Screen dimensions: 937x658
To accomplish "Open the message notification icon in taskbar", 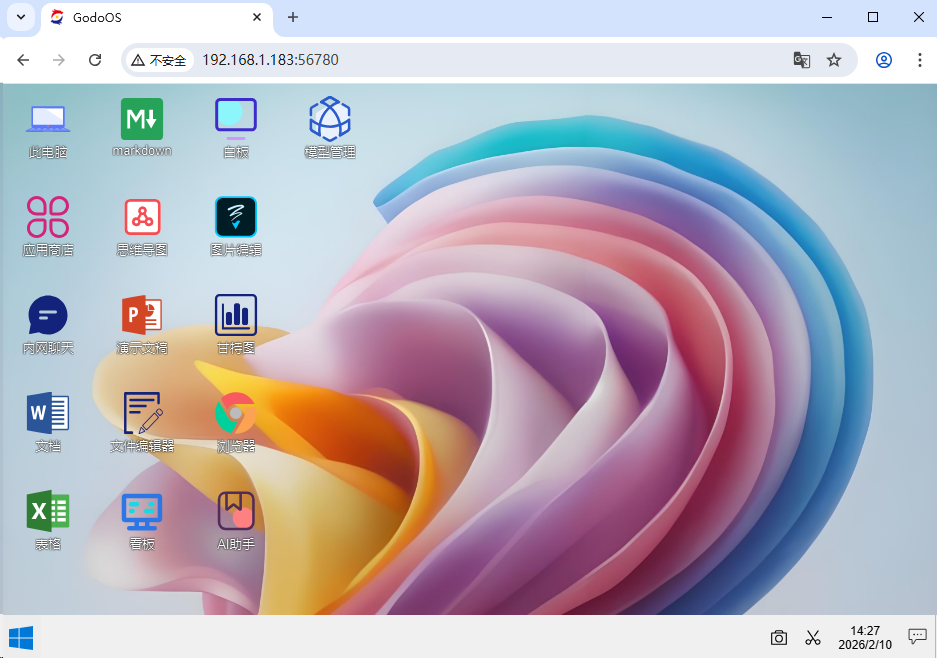I will pos(917,636).
